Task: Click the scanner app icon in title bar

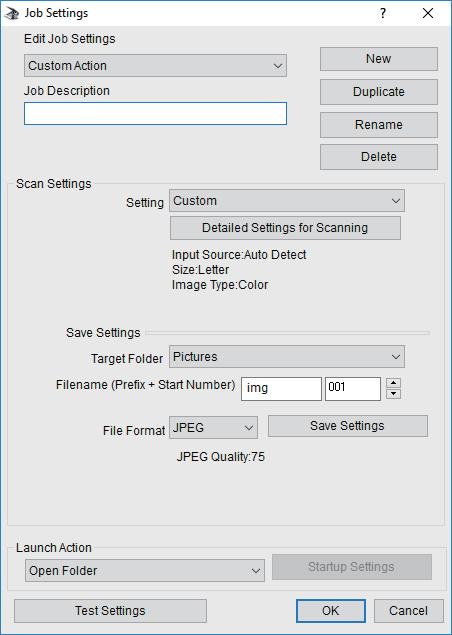Action: (11, 13)
